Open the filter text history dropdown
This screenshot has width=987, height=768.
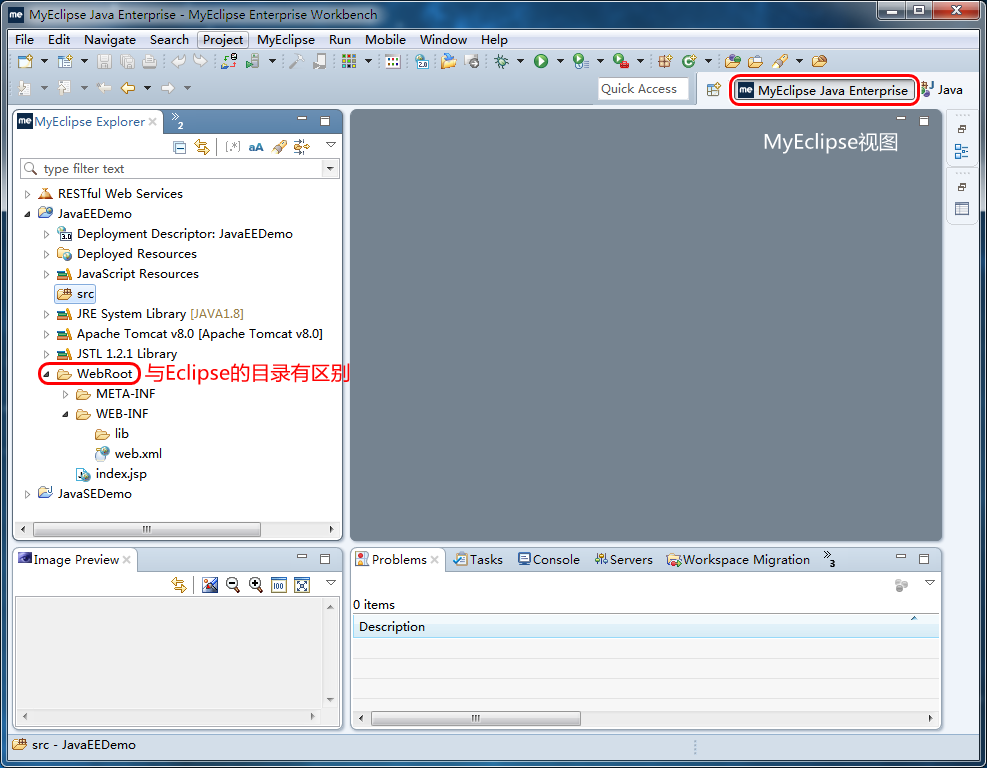(330, 169)
